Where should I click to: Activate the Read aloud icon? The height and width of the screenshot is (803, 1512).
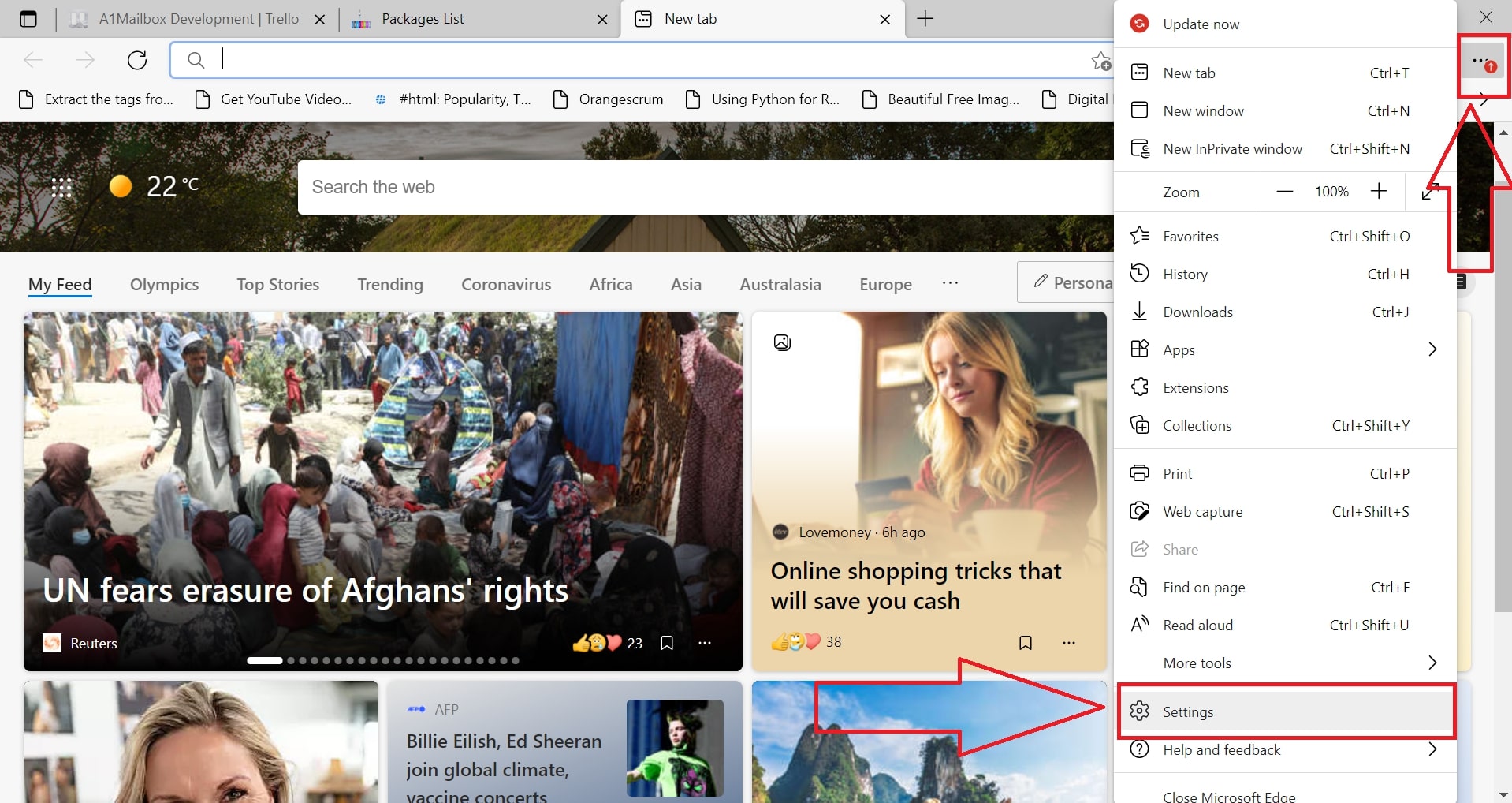tap(1140, 624)
